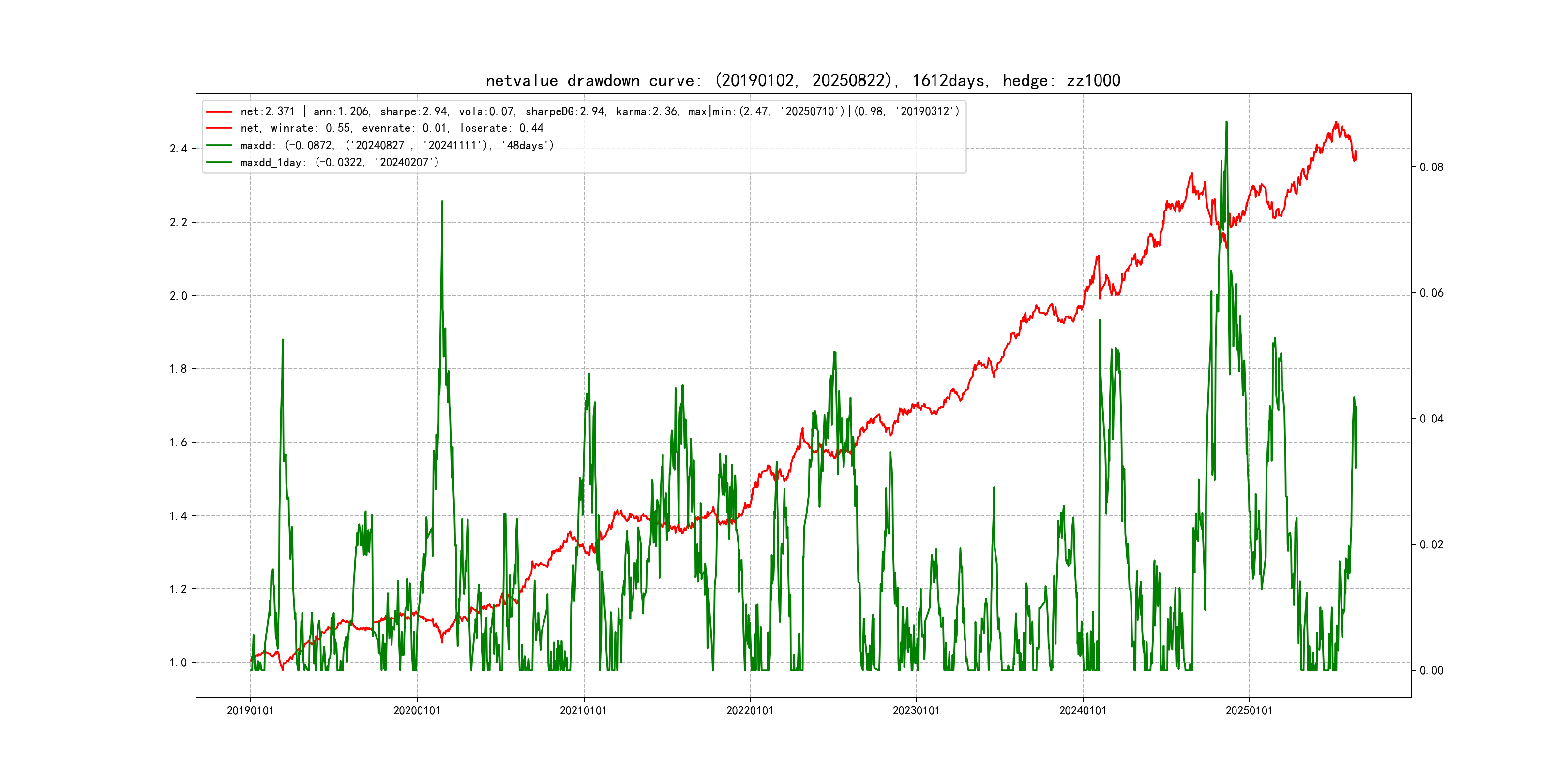Click the 0.00 right axis tick label
Image resolution: width=1568 pixels, height=784 pixels.
coord(1431,671)
